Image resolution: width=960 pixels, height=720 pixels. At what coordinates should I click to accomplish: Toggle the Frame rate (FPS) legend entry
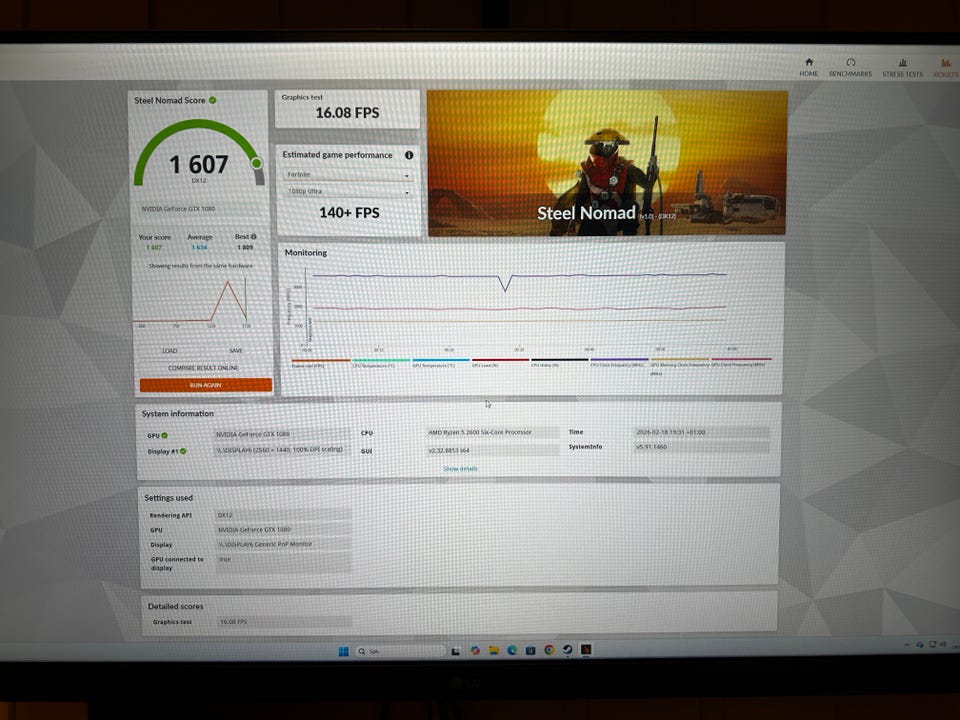(x=320, y=363)
